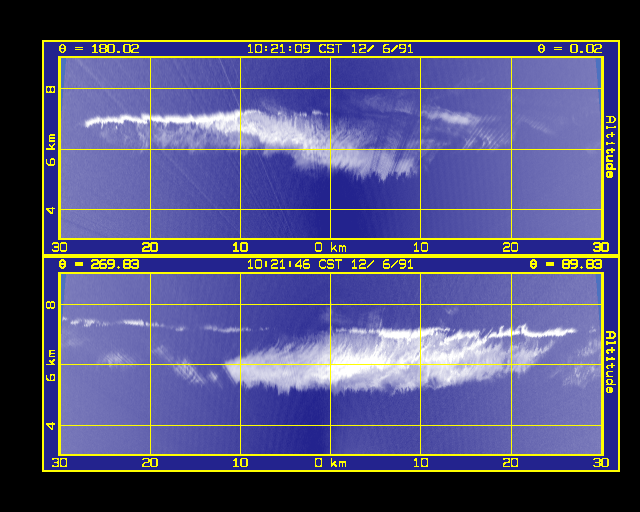Click the "10:21:46 CST 12/ 6/91" timestamp

[x=330, y=264]
